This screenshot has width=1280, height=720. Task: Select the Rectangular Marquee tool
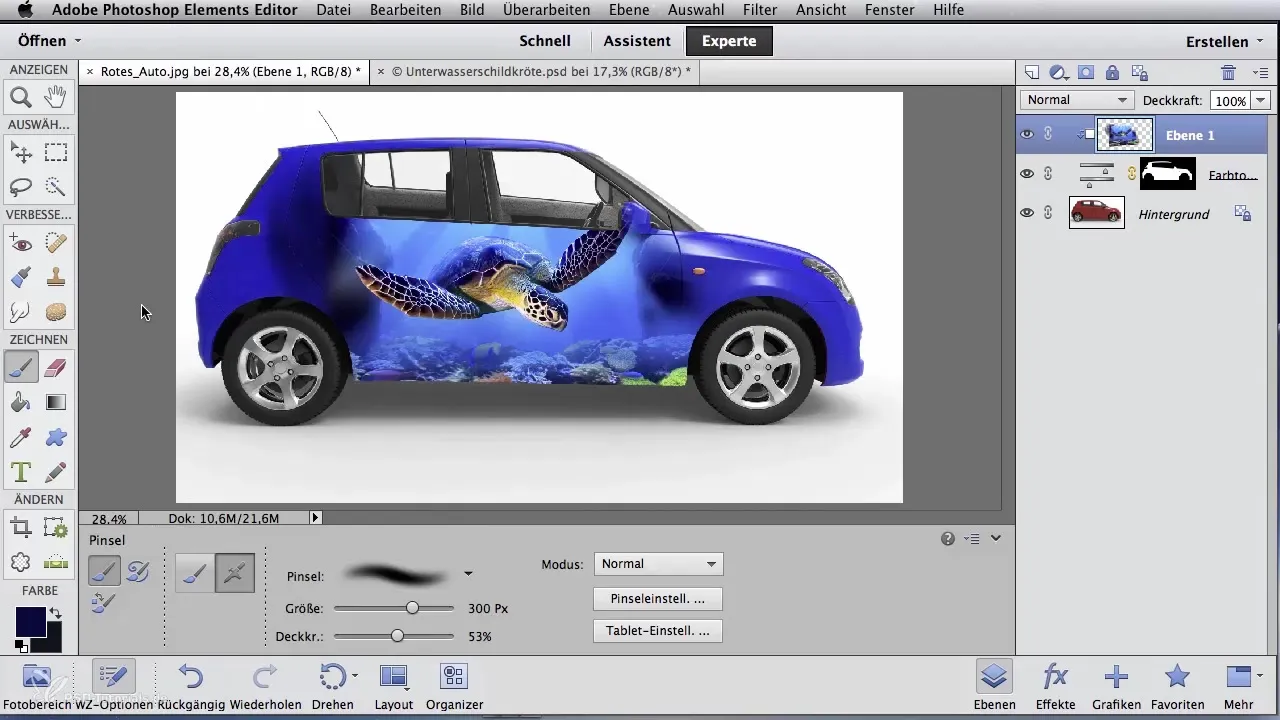click(x=56, y=152)
